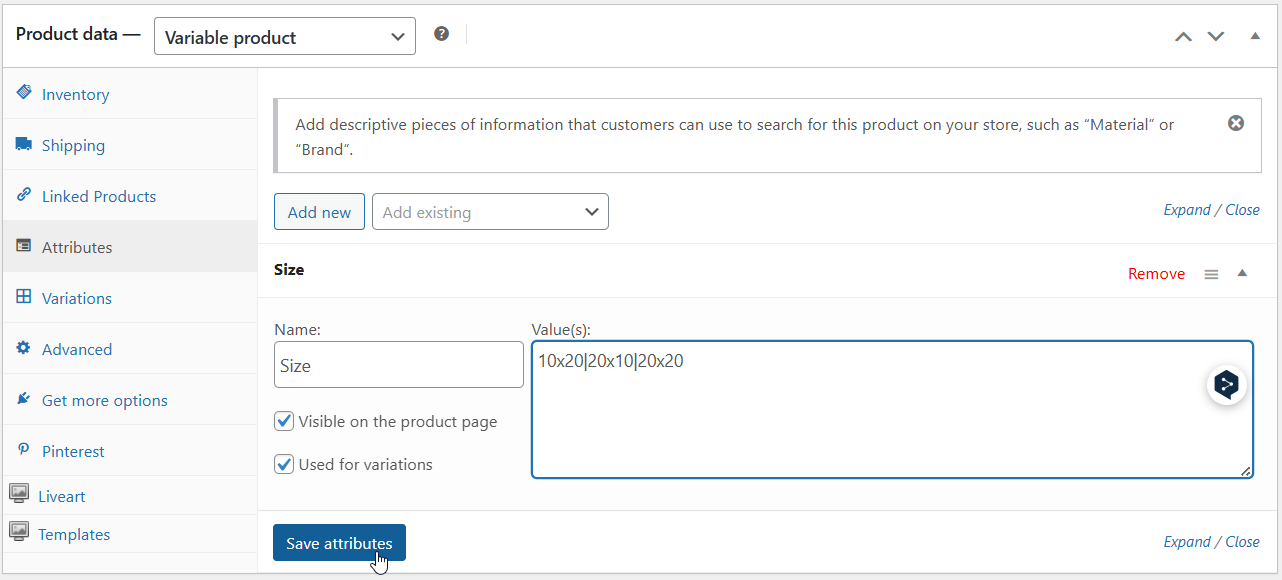Switch to the Variations tab
The height and width of the screenshot is (580, 1282).
tap(76, 298)
